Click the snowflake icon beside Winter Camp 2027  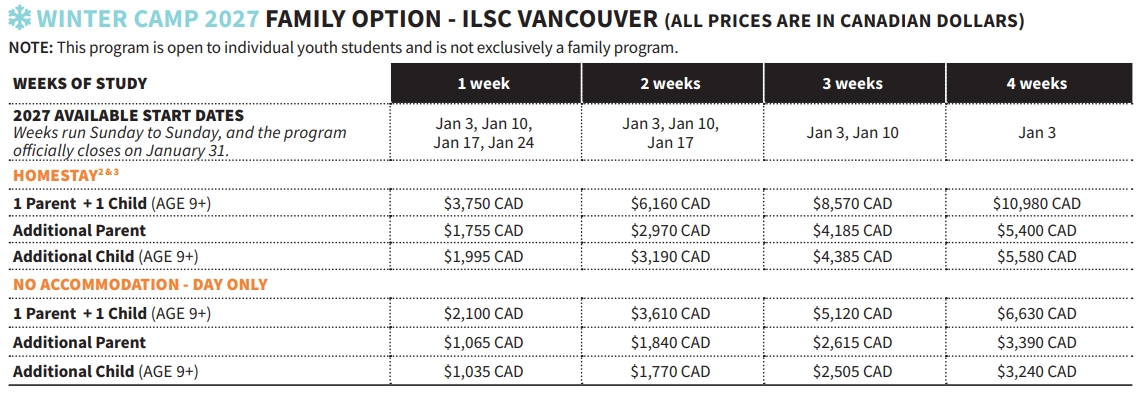point(17,20)
